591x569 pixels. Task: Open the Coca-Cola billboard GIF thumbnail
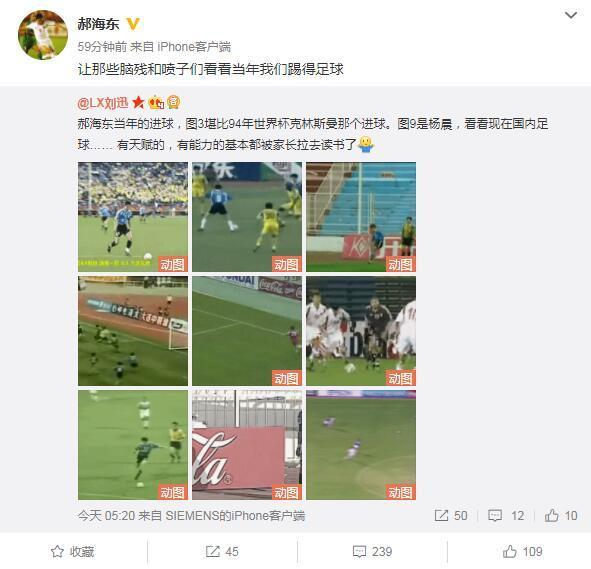coord(247,445)
